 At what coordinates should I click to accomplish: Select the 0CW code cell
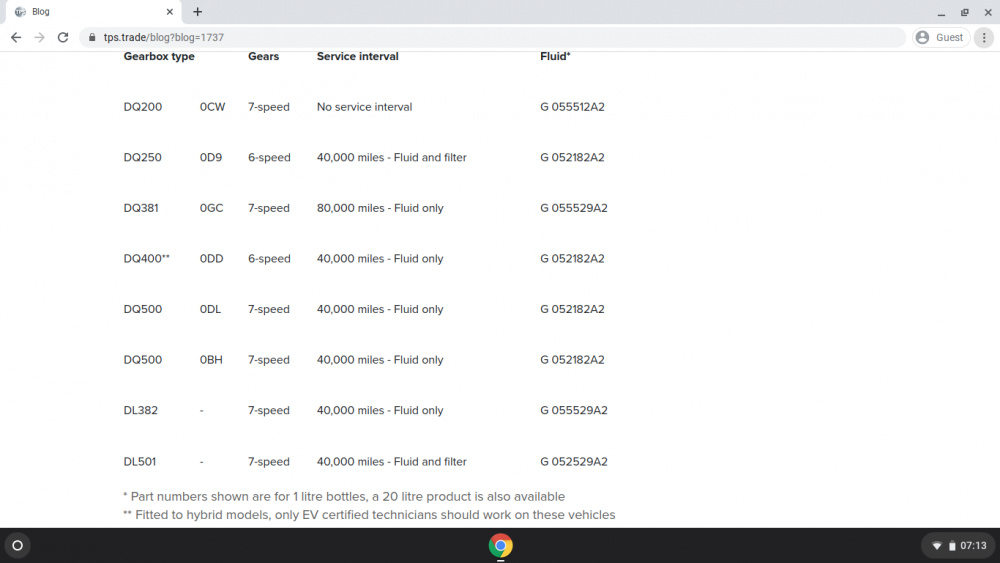[x=212, y=107]
